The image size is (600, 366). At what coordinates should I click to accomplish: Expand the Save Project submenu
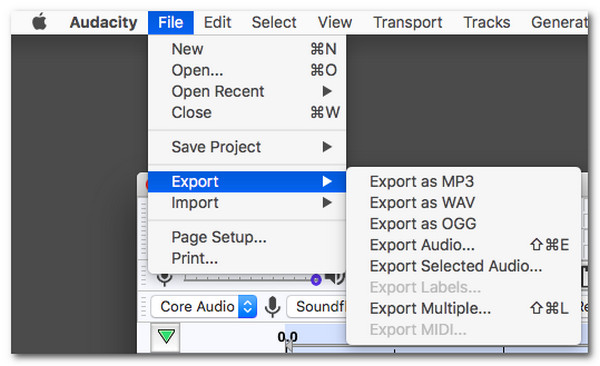click(x=247, y=147)
